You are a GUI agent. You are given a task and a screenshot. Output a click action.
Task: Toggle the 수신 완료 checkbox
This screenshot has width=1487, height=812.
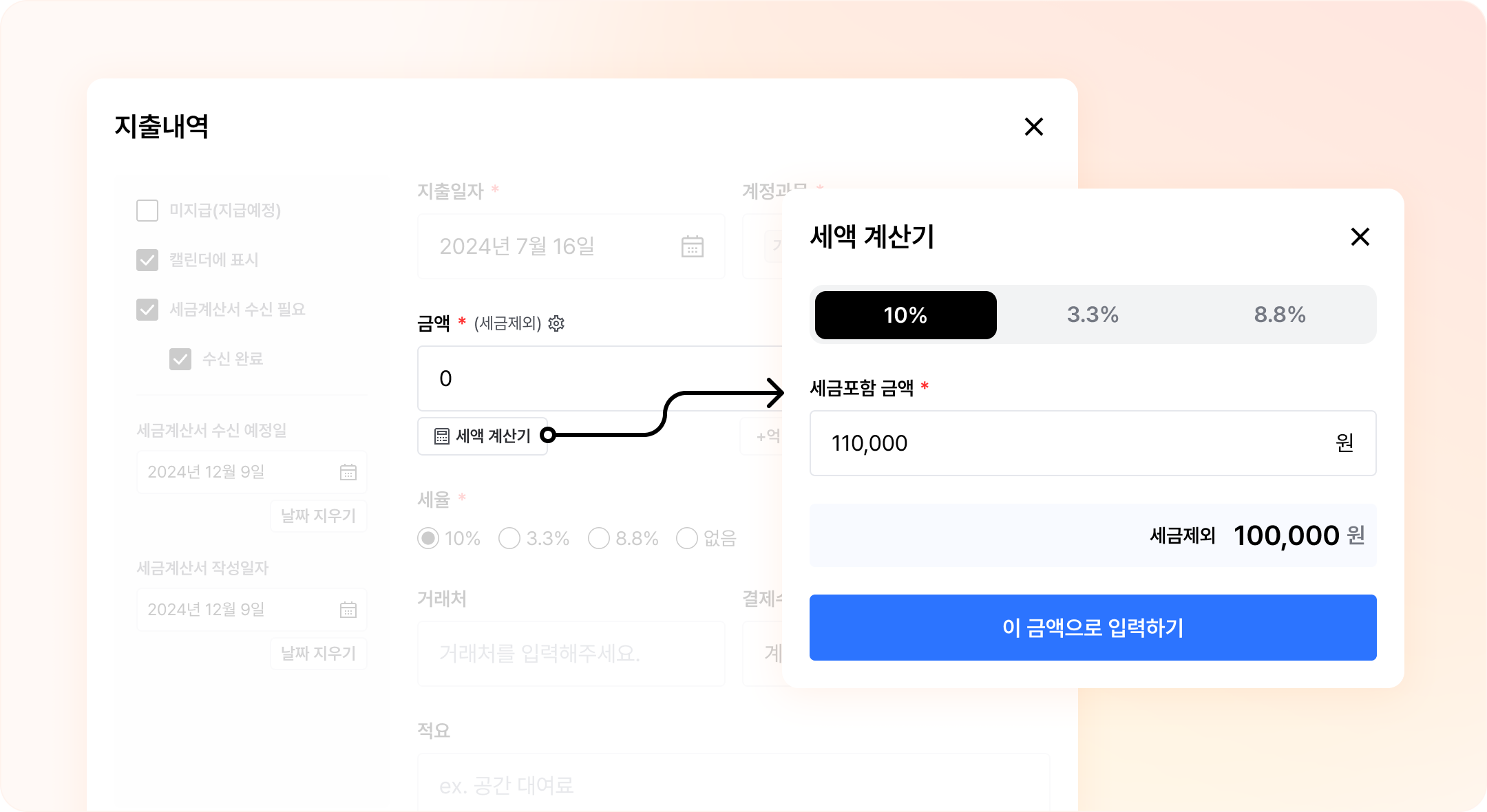click(180, 359)
